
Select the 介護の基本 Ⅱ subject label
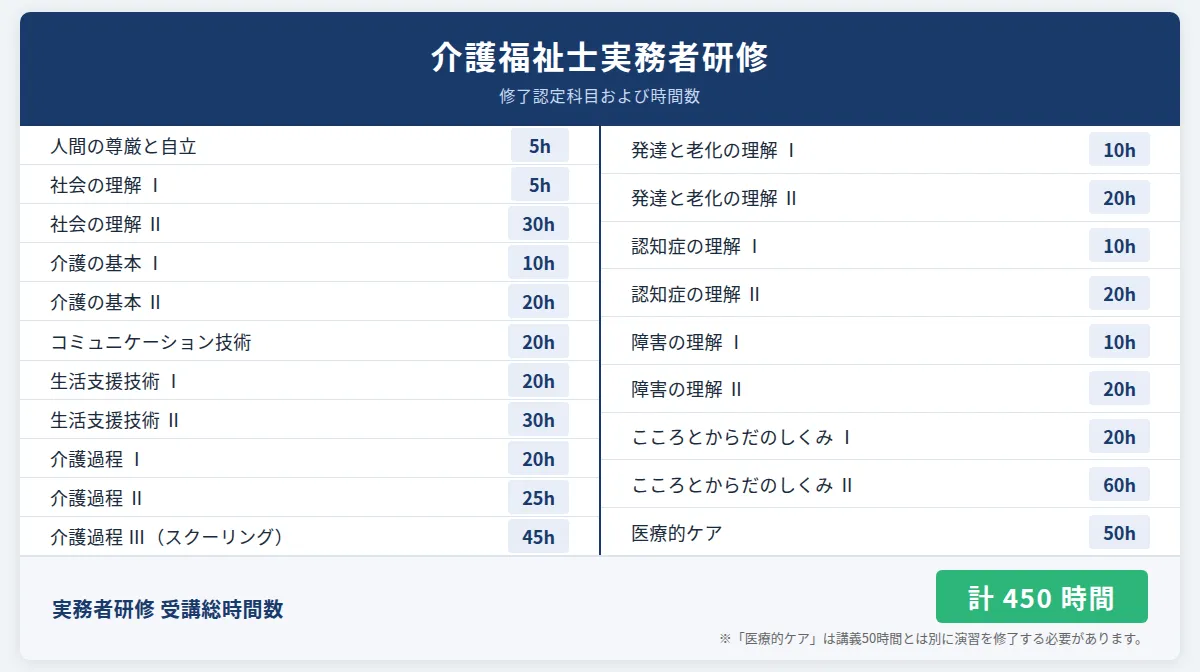pyautogui.click(x=105, y=302)
